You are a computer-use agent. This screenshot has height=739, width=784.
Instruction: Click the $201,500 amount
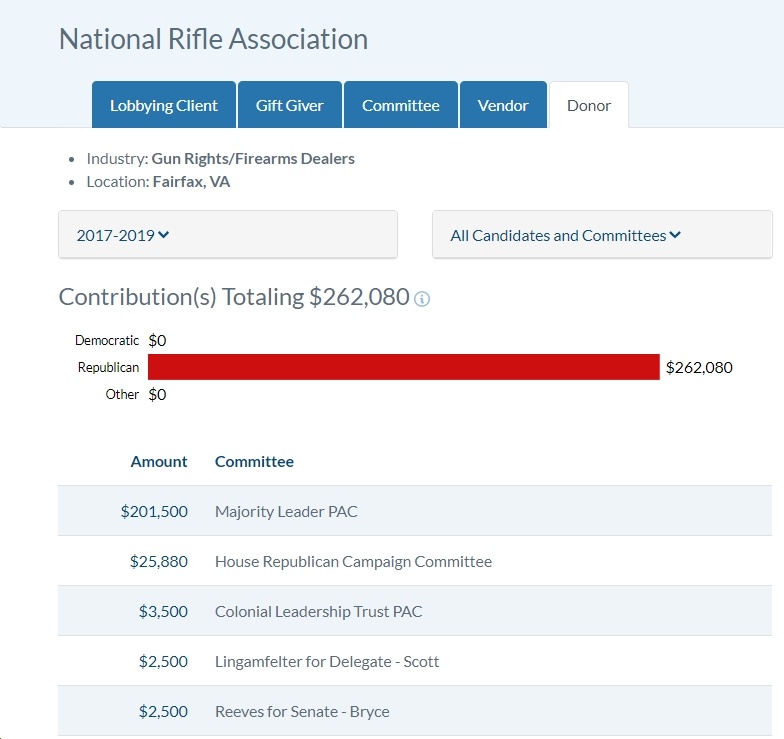coord(154,512)
